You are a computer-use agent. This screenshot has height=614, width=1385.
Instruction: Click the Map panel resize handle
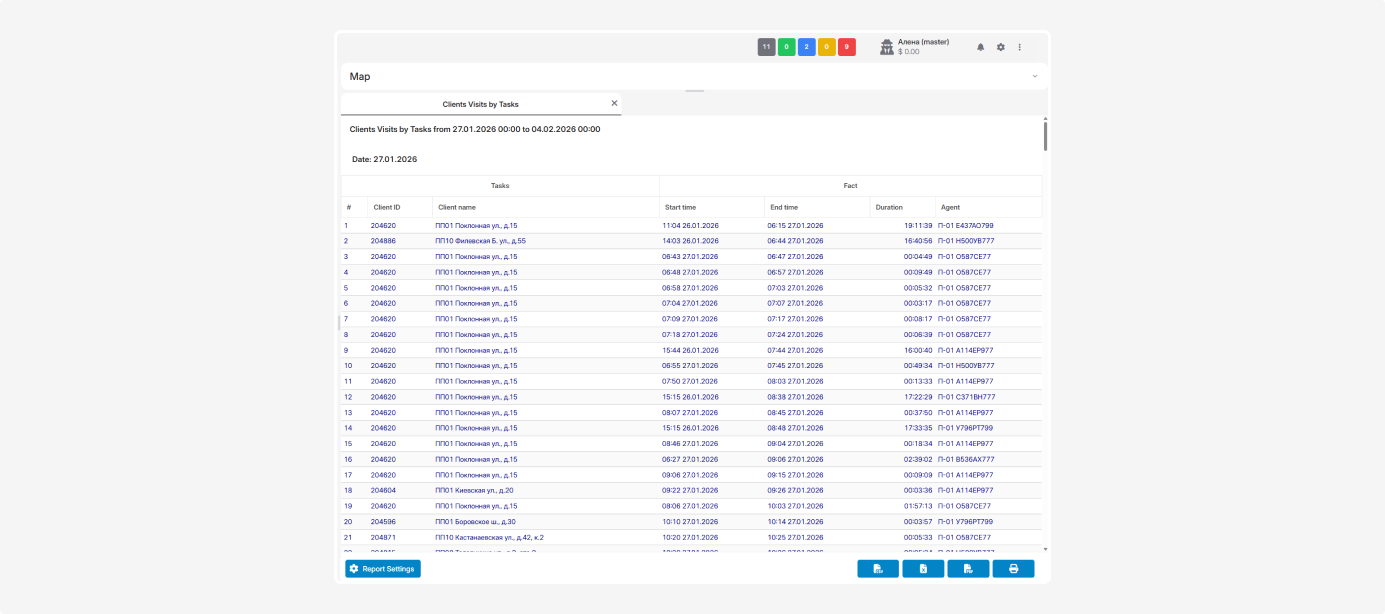point(694,91)
